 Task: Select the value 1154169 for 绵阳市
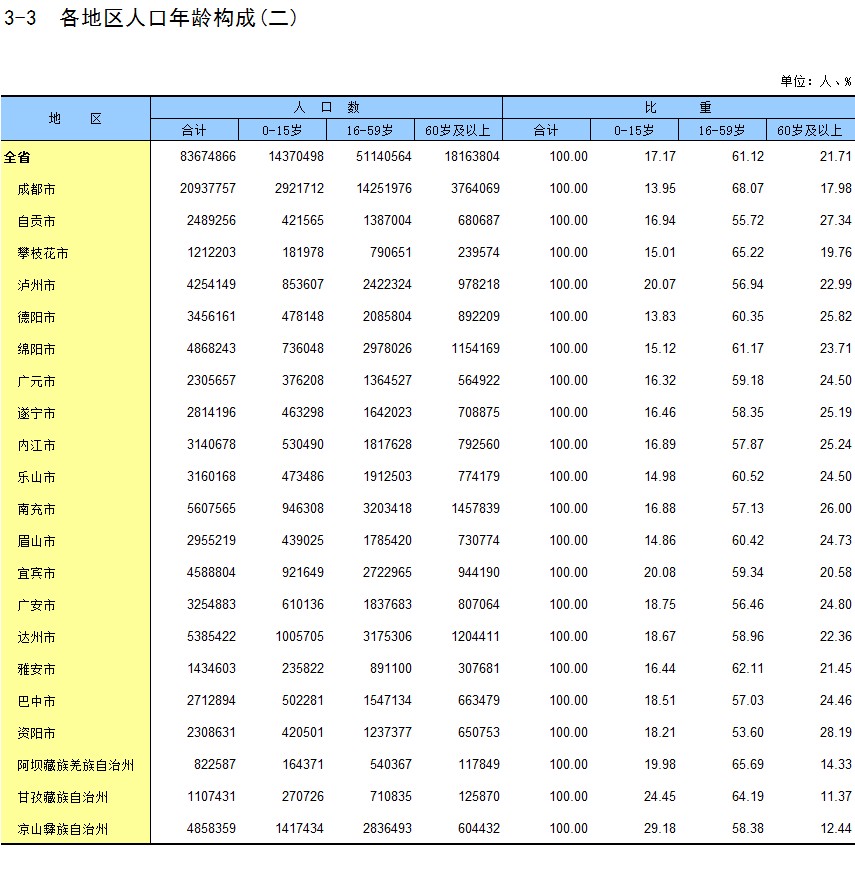[475, 348]
